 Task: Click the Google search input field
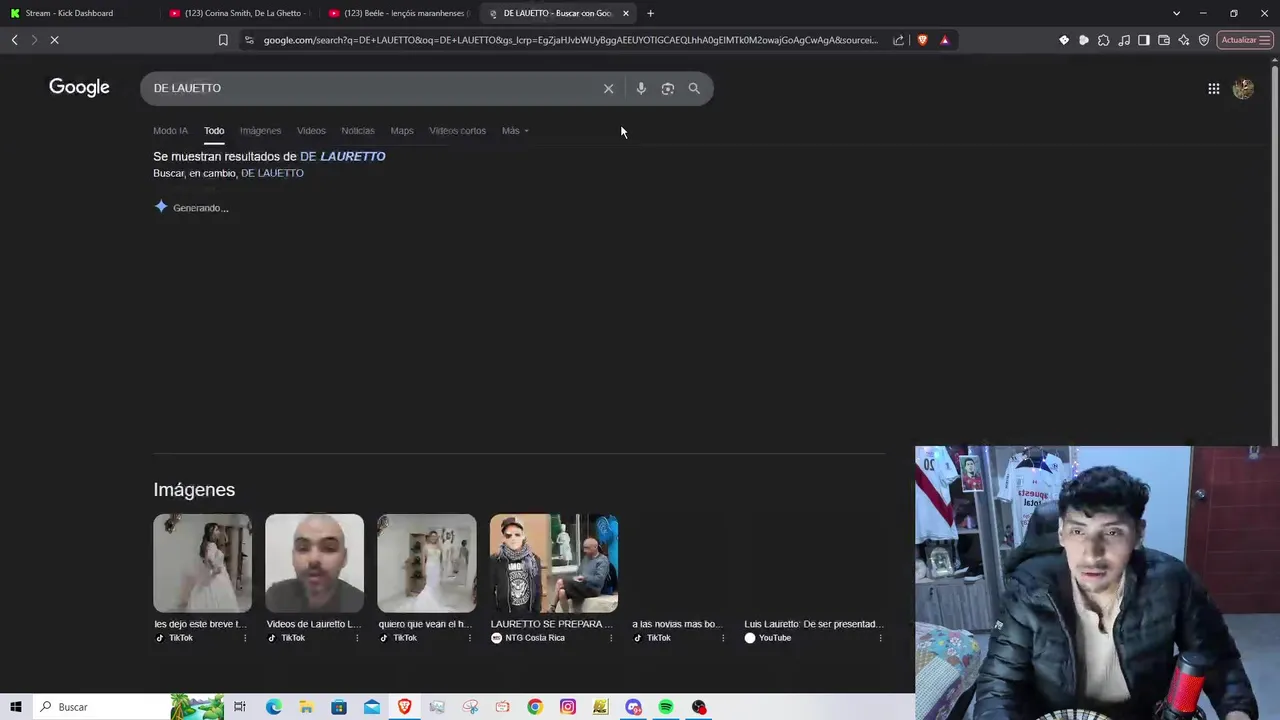tap(370, 88)
